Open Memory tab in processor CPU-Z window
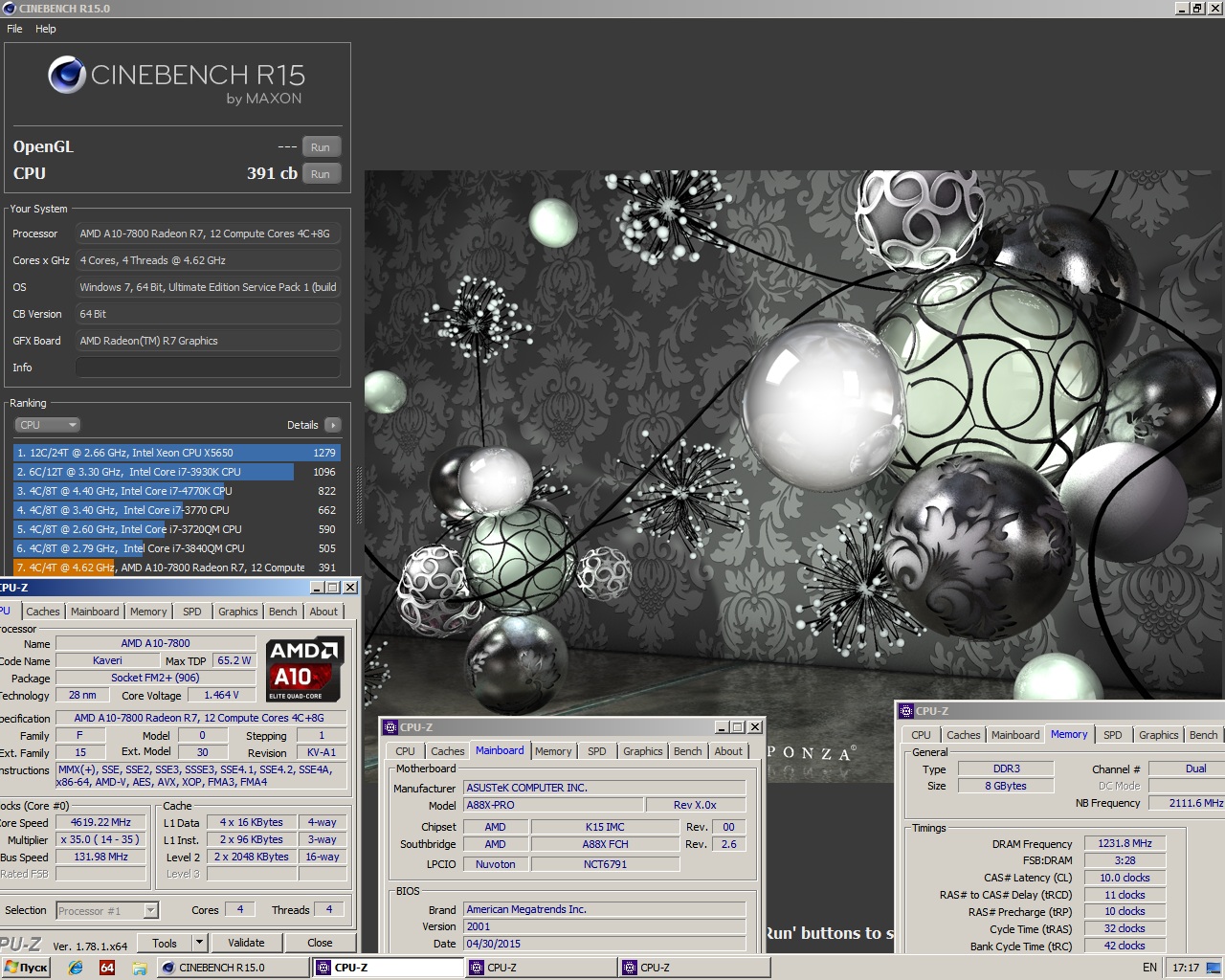This screenshot has height=980, width=1225. [x=148, y=612]
